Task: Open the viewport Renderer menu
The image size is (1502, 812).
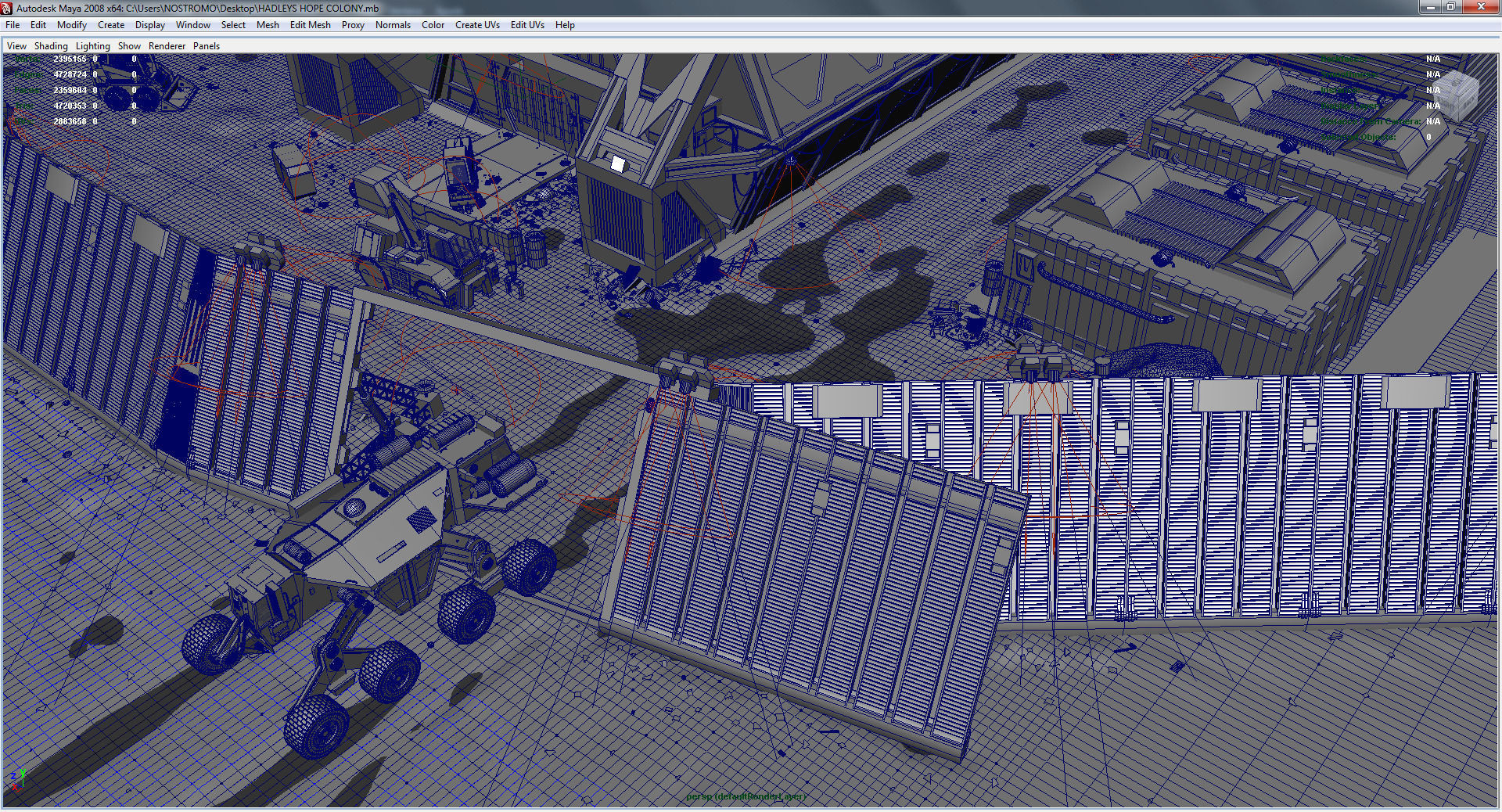Action: point(167,46)
